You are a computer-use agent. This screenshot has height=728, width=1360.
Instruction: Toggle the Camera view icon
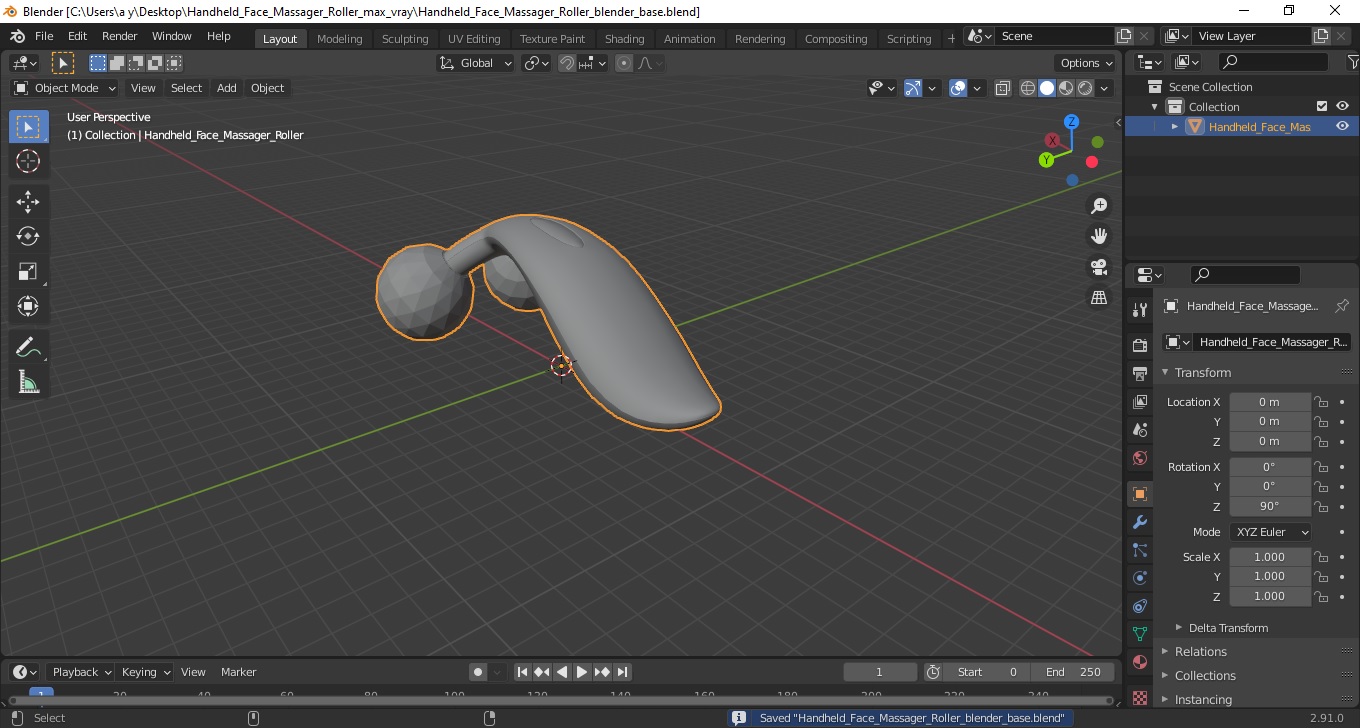(1099, 267)
